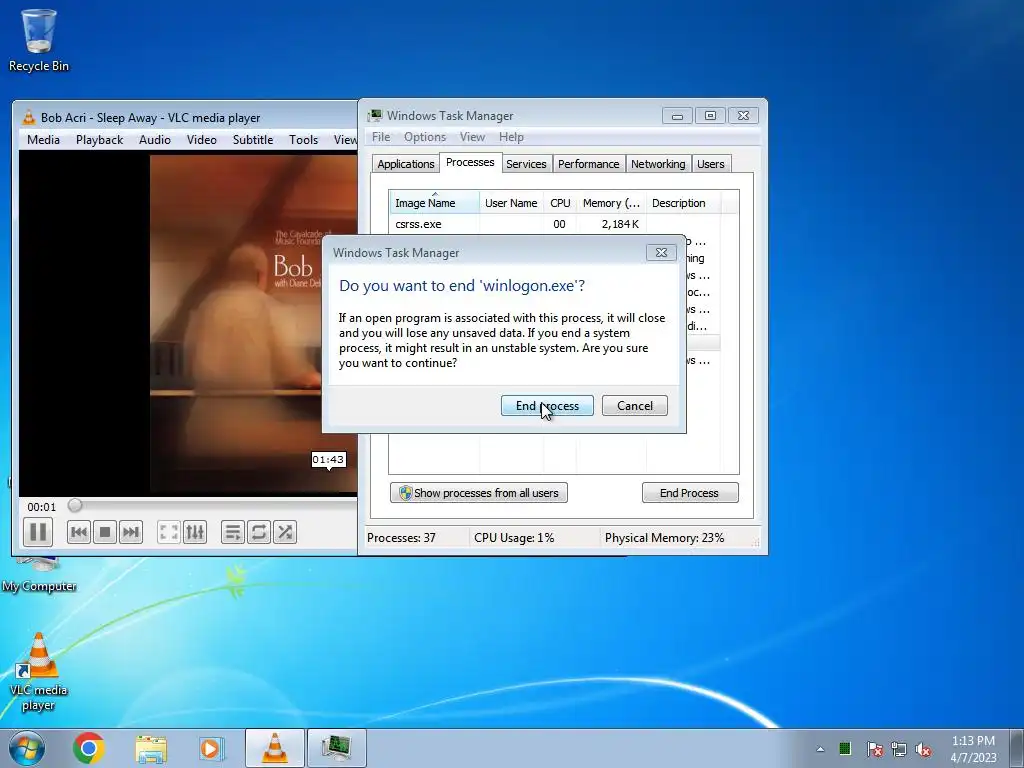
Task: Close the confirmation dialog with X
Action: 661,253
